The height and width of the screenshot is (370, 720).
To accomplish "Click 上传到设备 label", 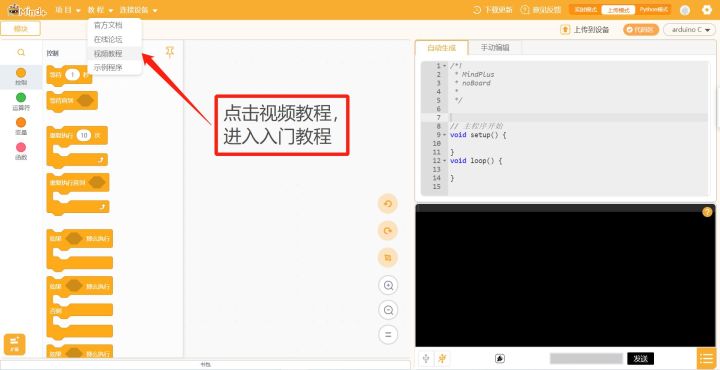I will click(x=591, y=30).
